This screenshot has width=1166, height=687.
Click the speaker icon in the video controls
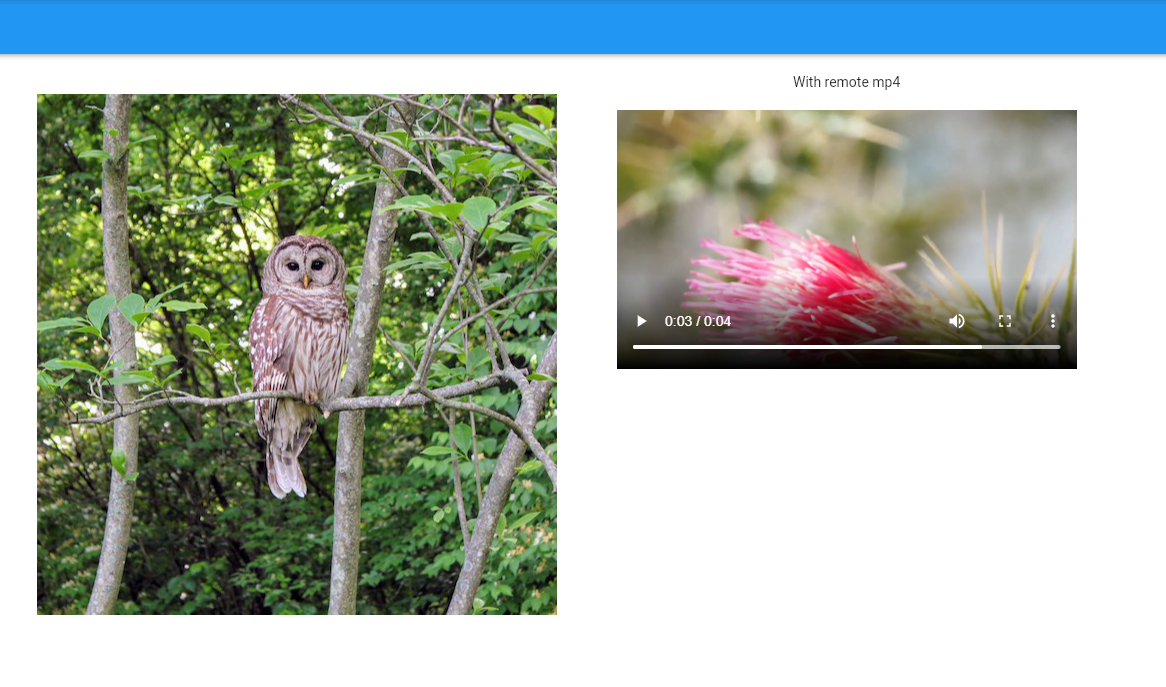pyautogui.click(x=956, y=321)
